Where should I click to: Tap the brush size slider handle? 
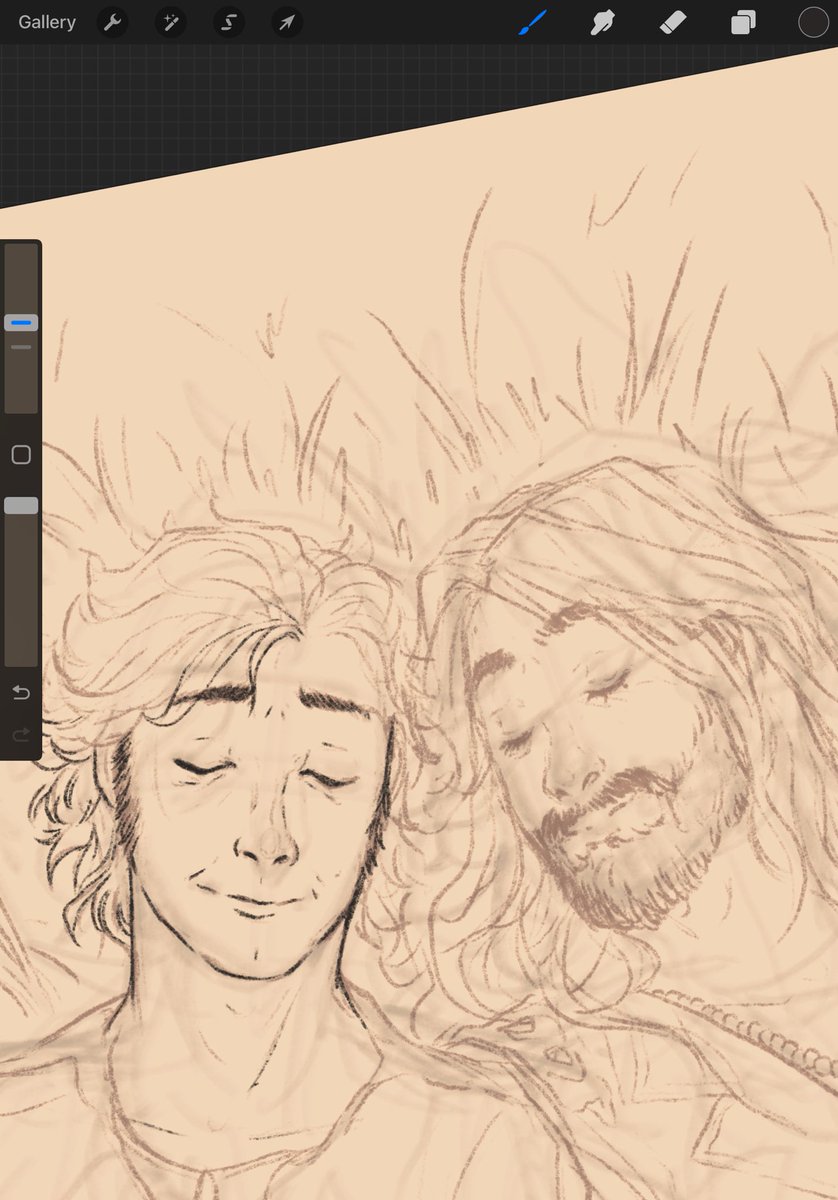pos(20,322)
